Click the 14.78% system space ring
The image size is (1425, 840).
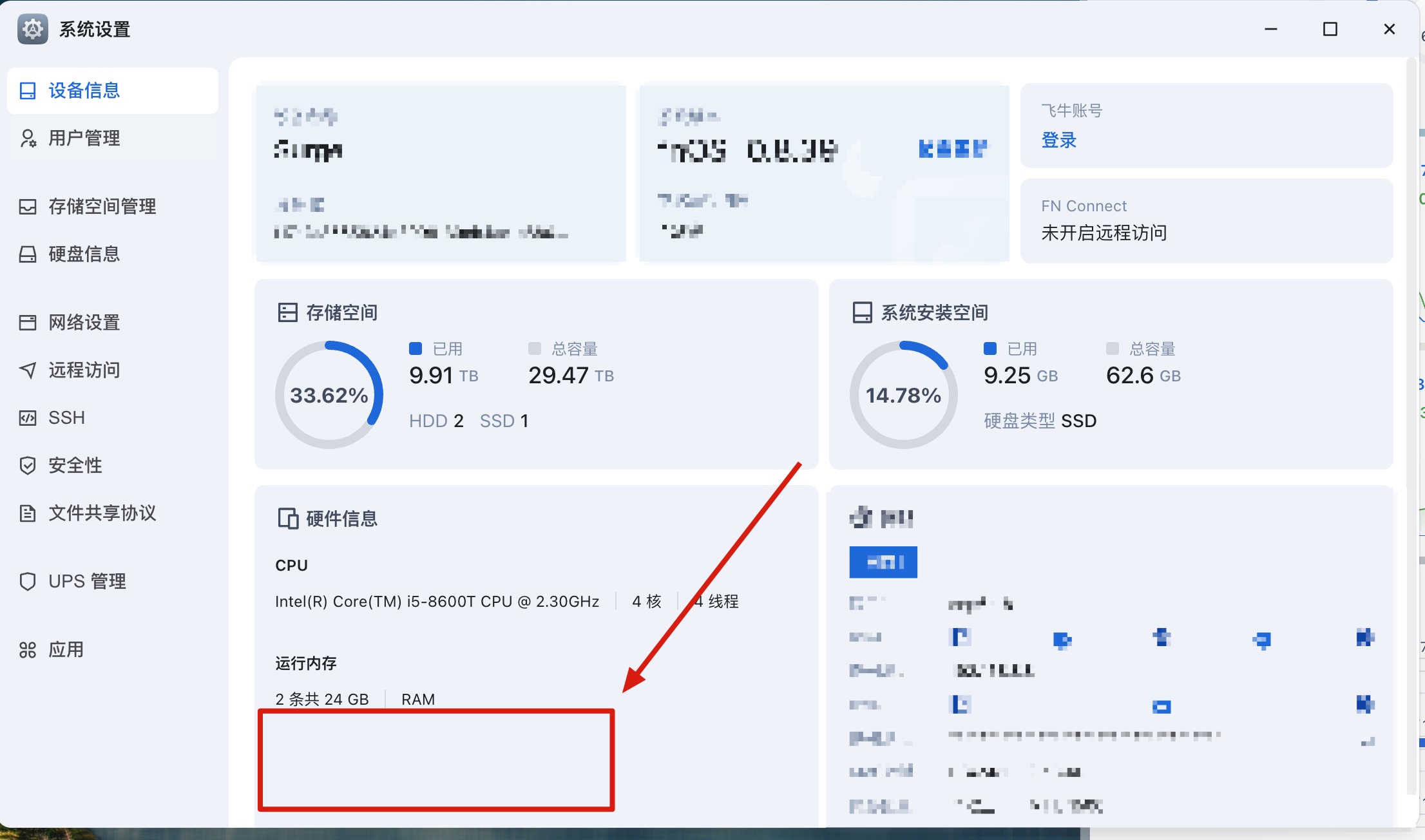[904, 395]
